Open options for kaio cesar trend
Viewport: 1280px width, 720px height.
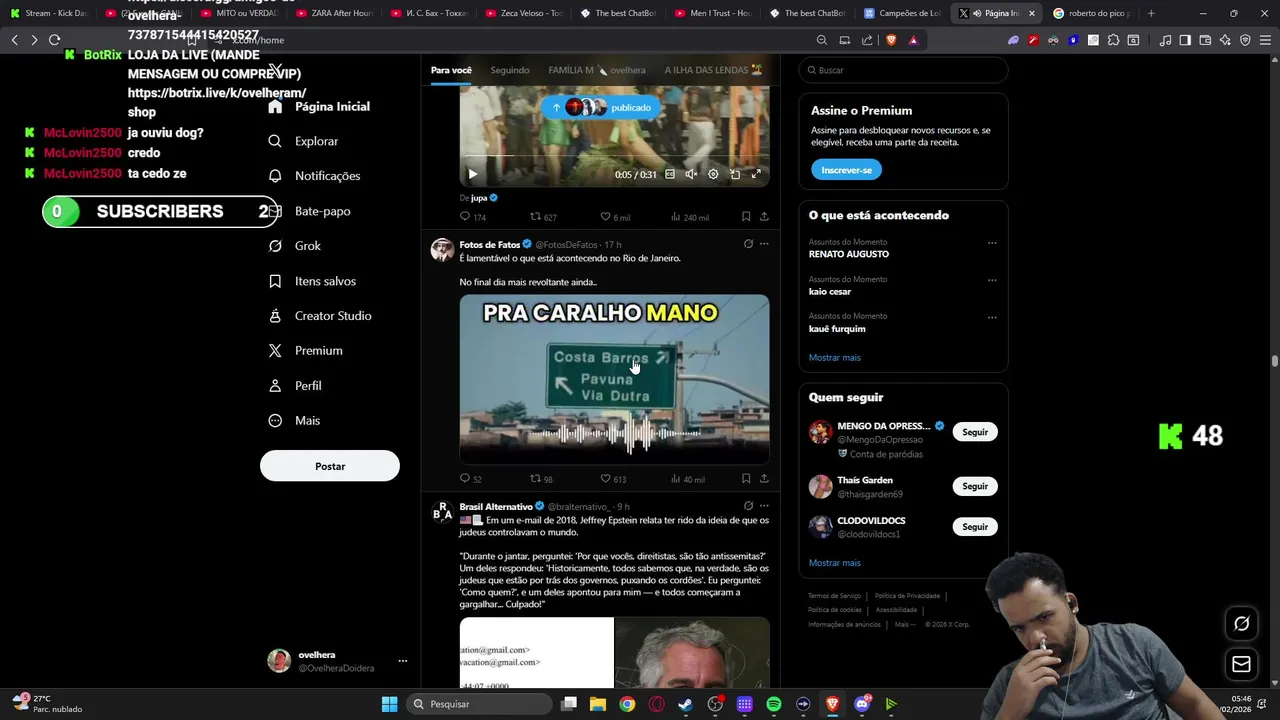[992, 280]
